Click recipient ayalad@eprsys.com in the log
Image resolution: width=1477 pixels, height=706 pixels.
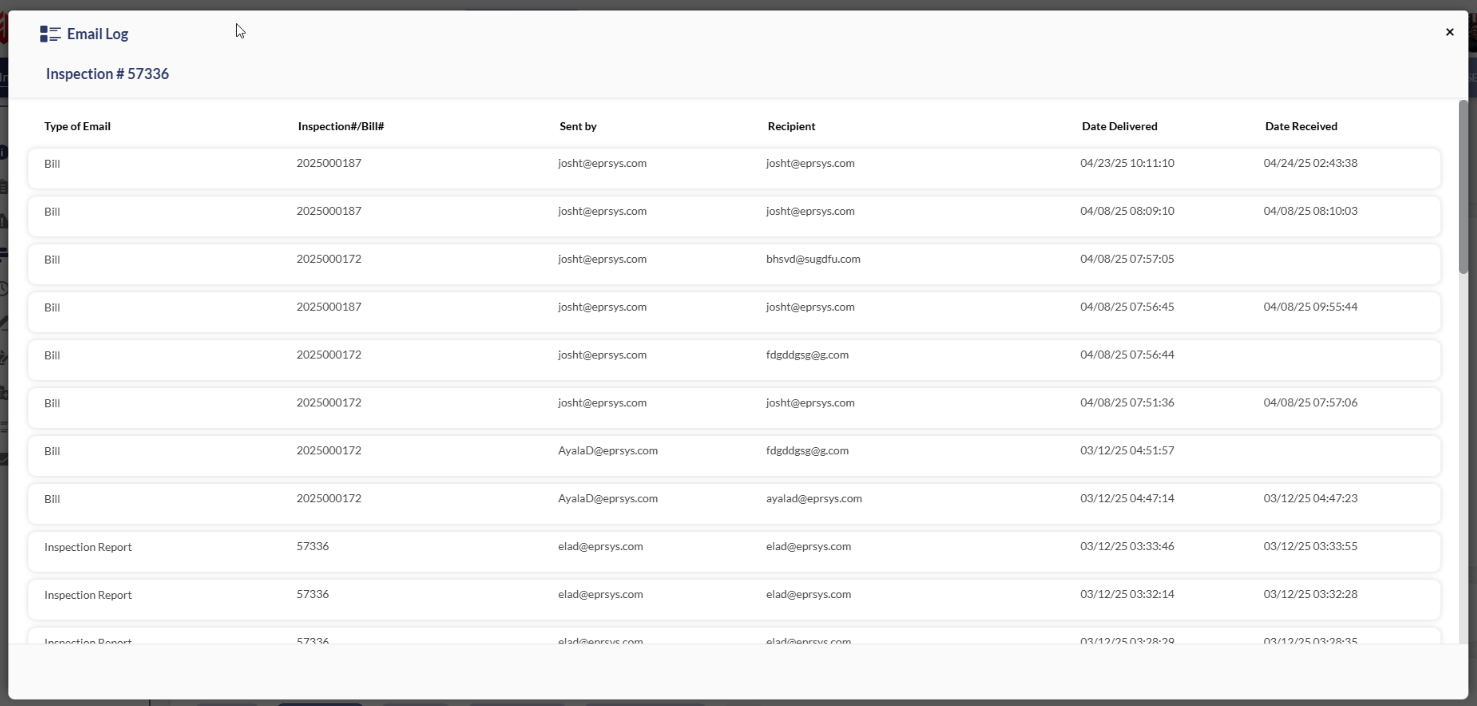click(x=814, y=499)
